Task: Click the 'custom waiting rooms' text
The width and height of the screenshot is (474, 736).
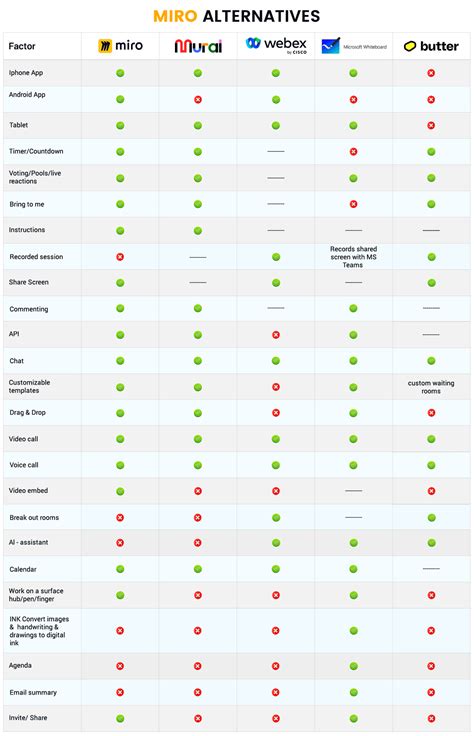Action: pos(431,387)
